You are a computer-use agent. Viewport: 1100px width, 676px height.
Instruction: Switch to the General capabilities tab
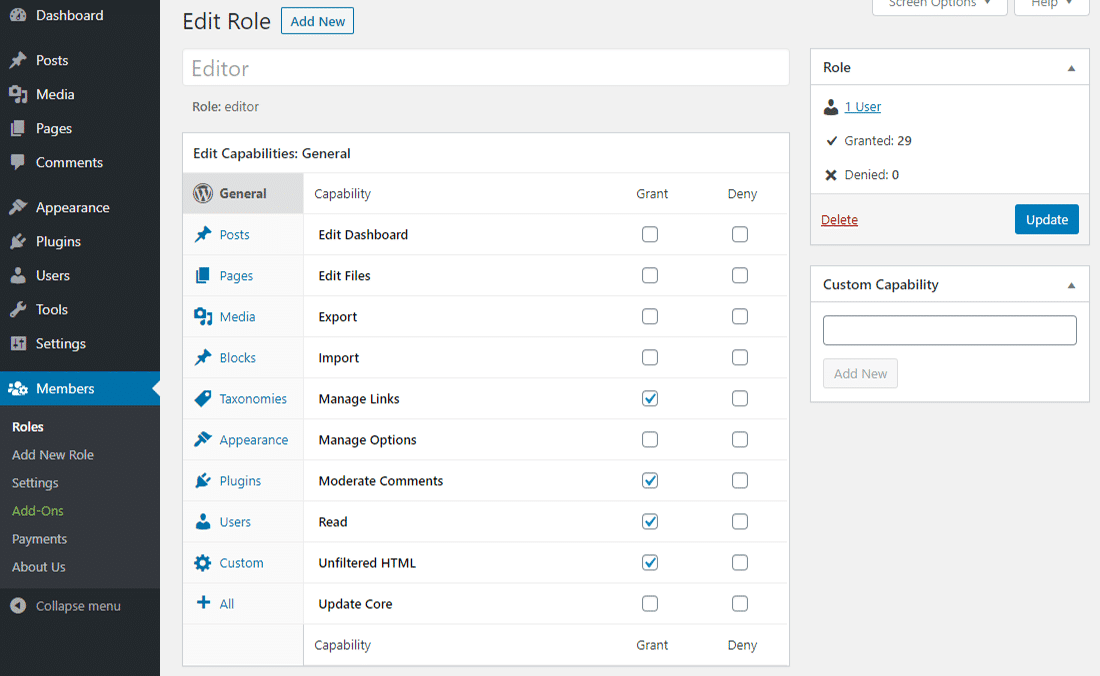point(243,193)
